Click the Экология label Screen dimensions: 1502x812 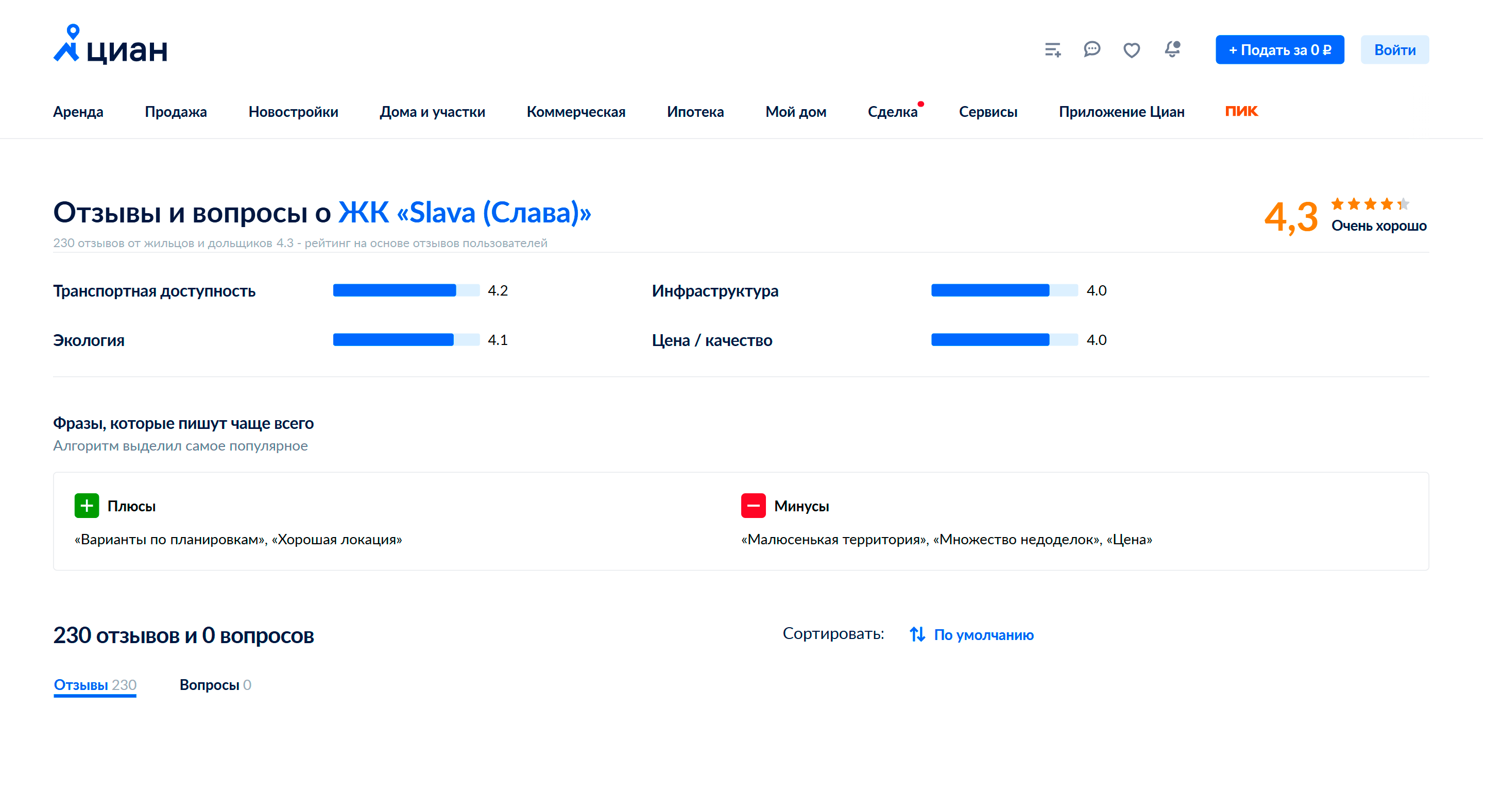tap(89, 340)
